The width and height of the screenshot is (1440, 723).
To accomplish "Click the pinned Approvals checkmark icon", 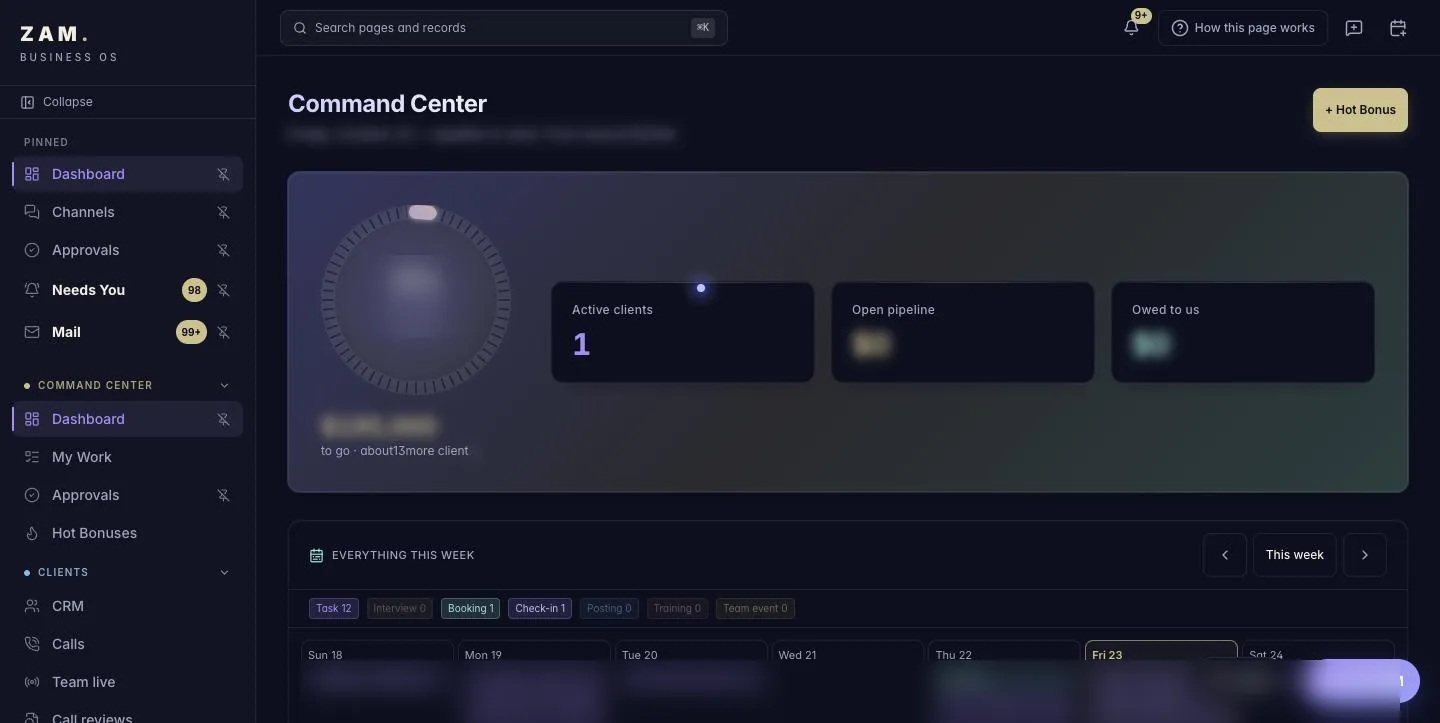I will point(32,250).
